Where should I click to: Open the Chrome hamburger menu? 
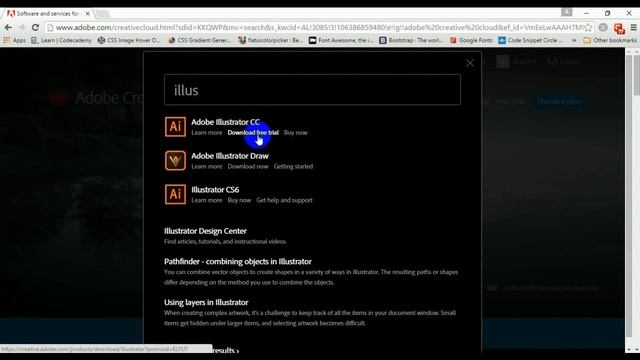(x=633, y=27)
